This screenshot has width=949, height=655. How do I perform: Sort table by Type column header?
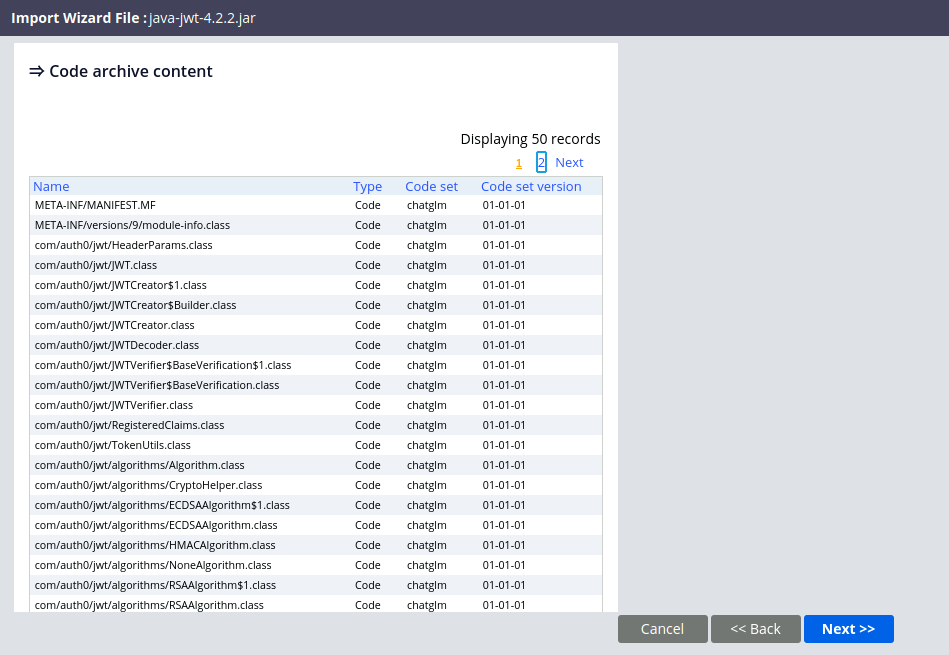(x=367, y=186)
